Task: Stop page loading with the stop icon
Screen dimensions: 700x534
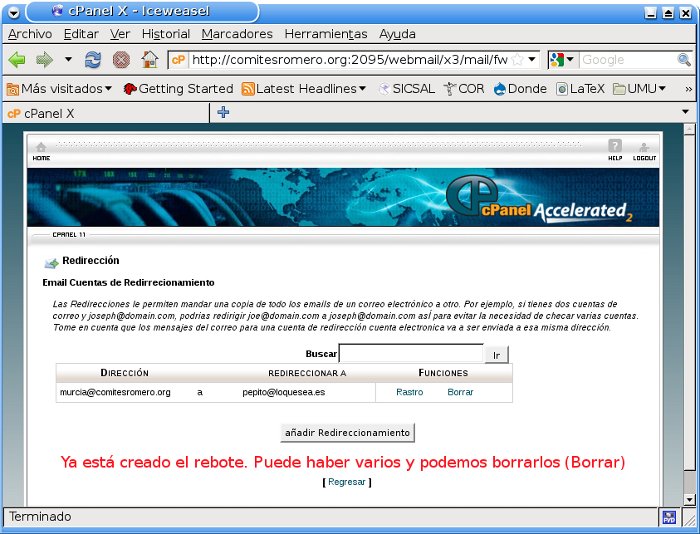Action: click(x=121, y=60)
